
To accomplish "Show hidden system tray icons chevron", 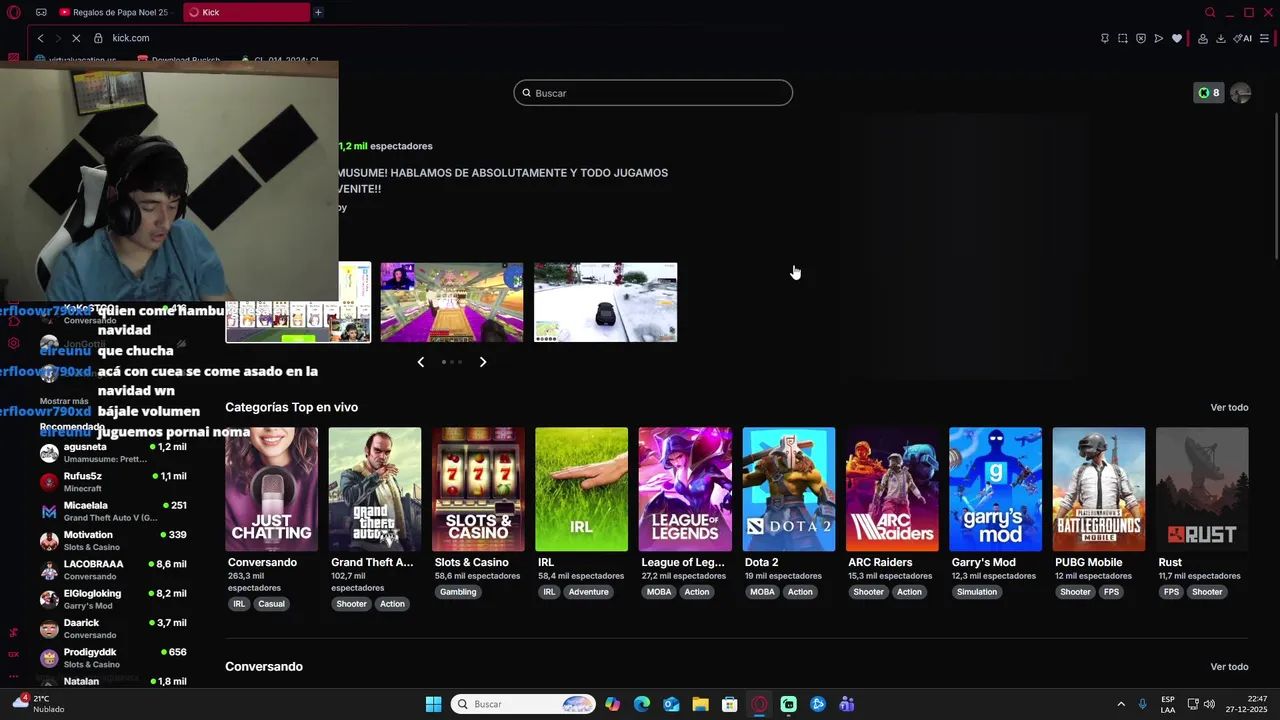I will 1121,704.
